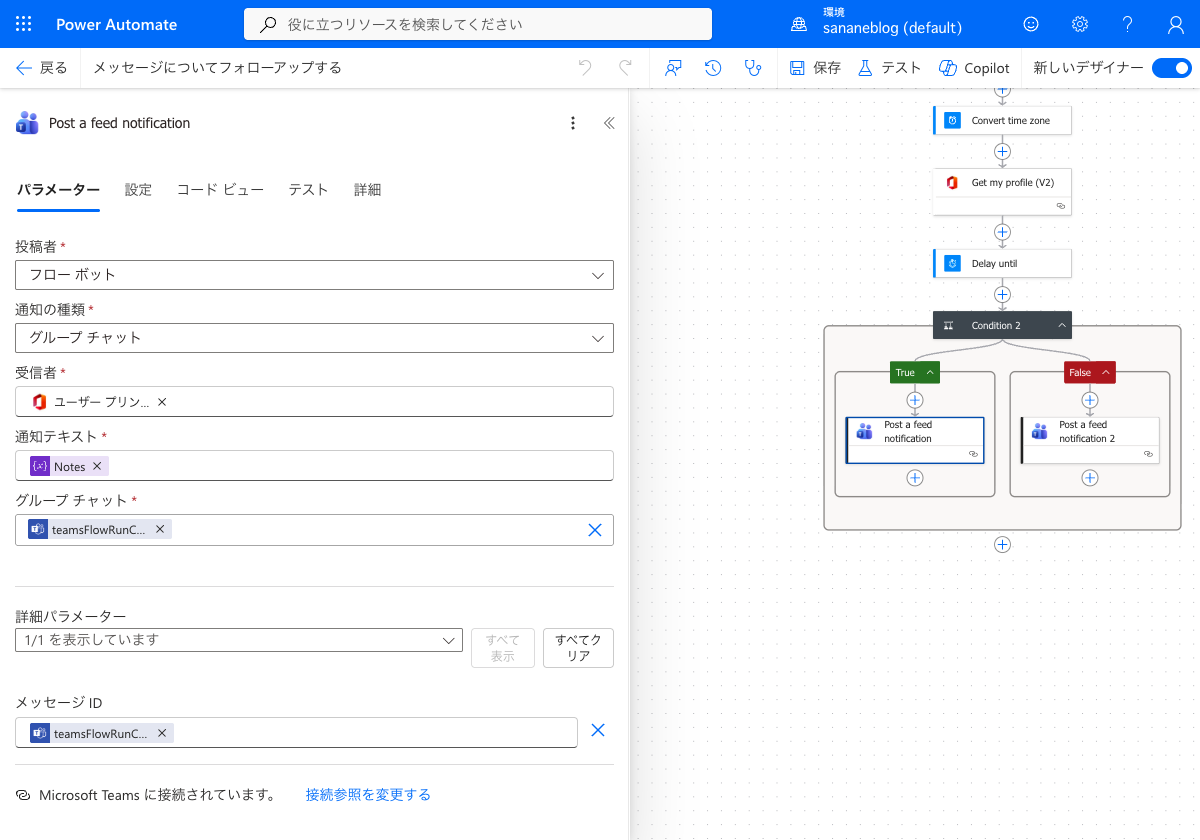The image size is (1200, 840).
Task: Switch to the 詳細 tab
Action: point(367,190)
